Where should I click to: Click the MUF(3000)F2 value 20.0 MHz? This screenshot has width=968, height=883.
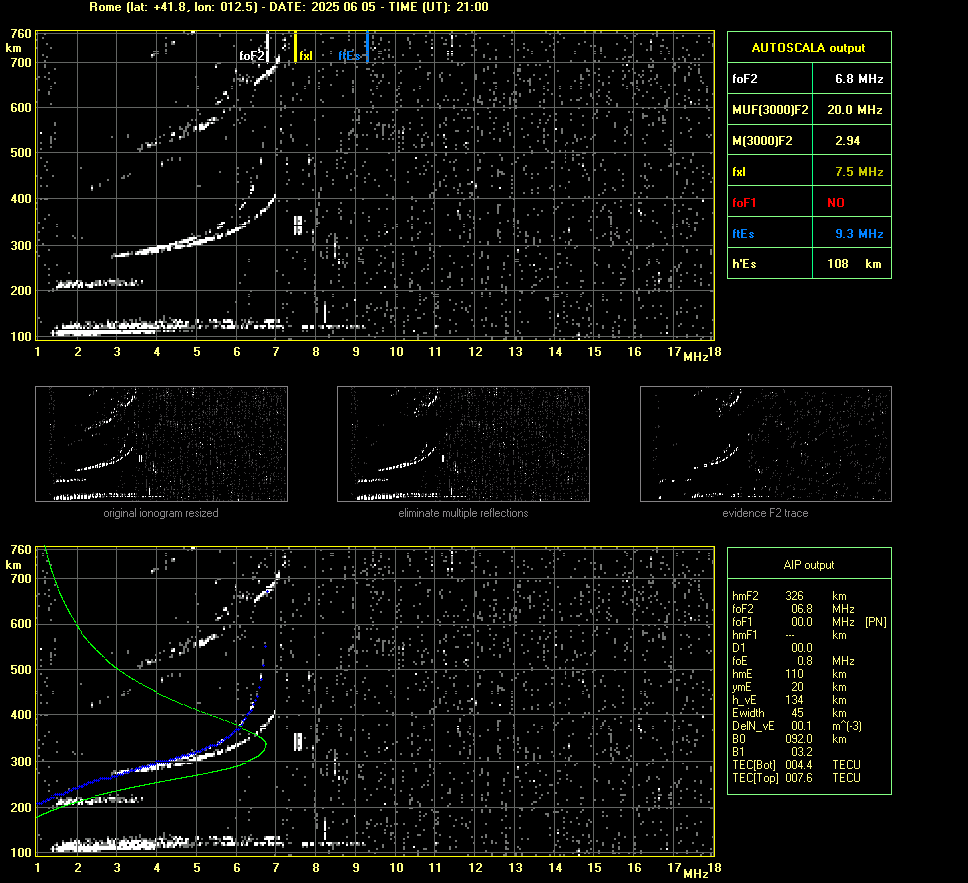pos(854,109)
